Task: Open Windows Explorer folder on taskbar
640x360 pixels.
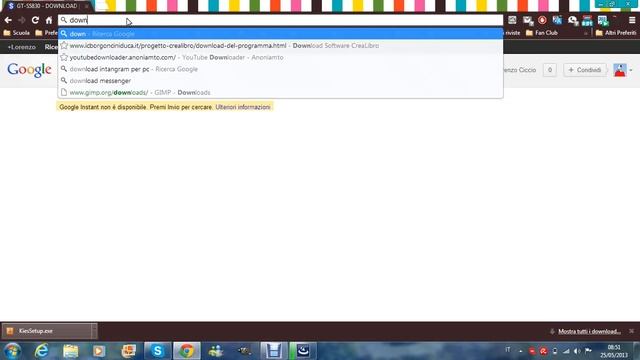Action: point(71,351)
